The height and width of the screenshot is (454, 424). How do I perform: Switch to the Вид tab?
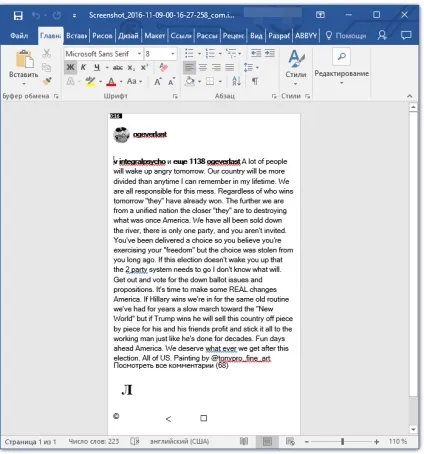[x=256, y=36]
